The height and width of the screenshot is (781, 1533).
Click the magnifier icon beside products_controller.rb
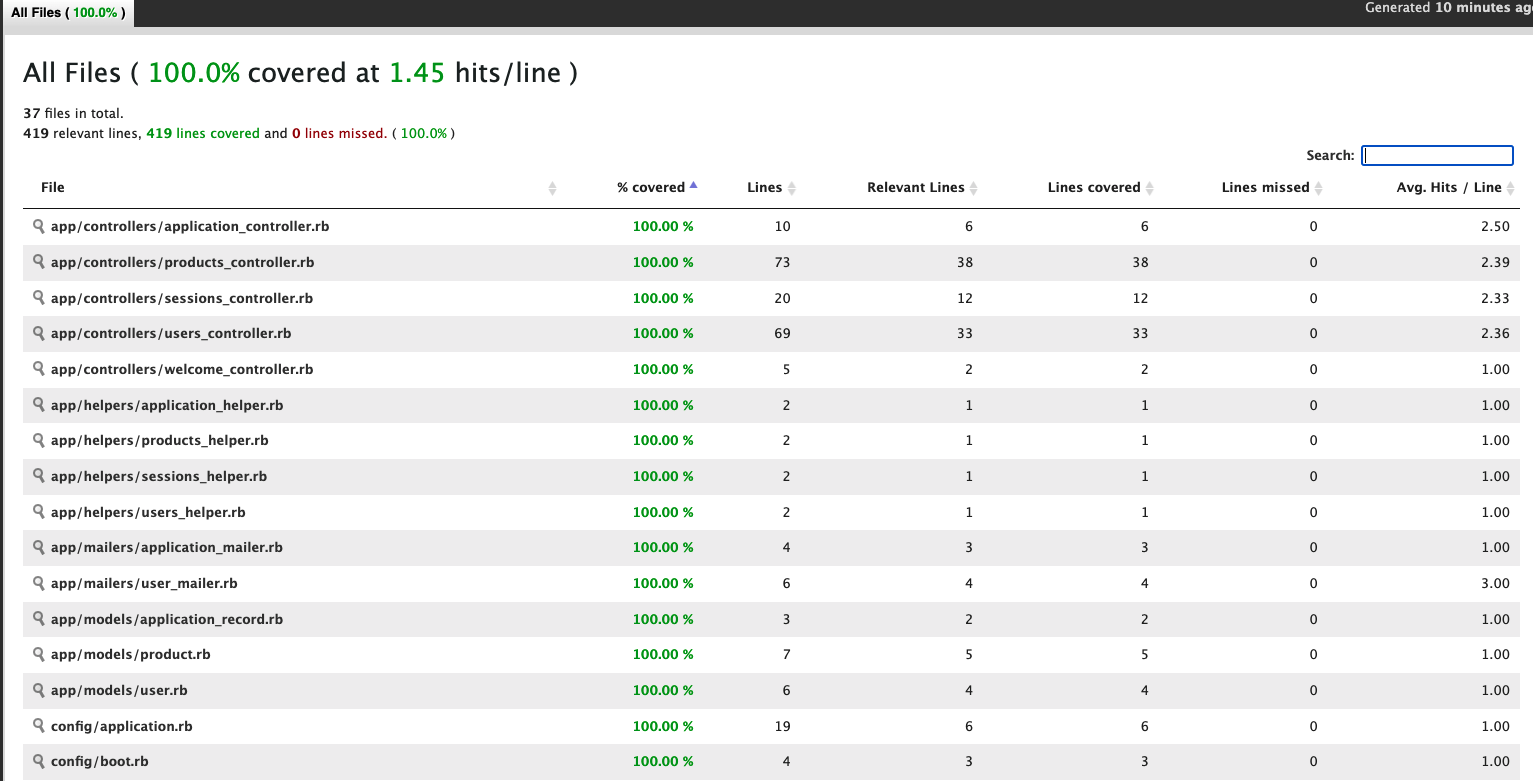coord(39,262)
